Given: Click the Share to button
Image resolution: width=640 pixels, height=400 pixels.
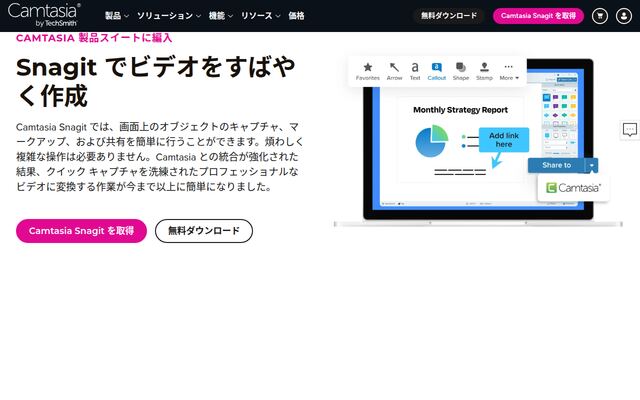Looking at the screenshot, I should tap(556, 165).
